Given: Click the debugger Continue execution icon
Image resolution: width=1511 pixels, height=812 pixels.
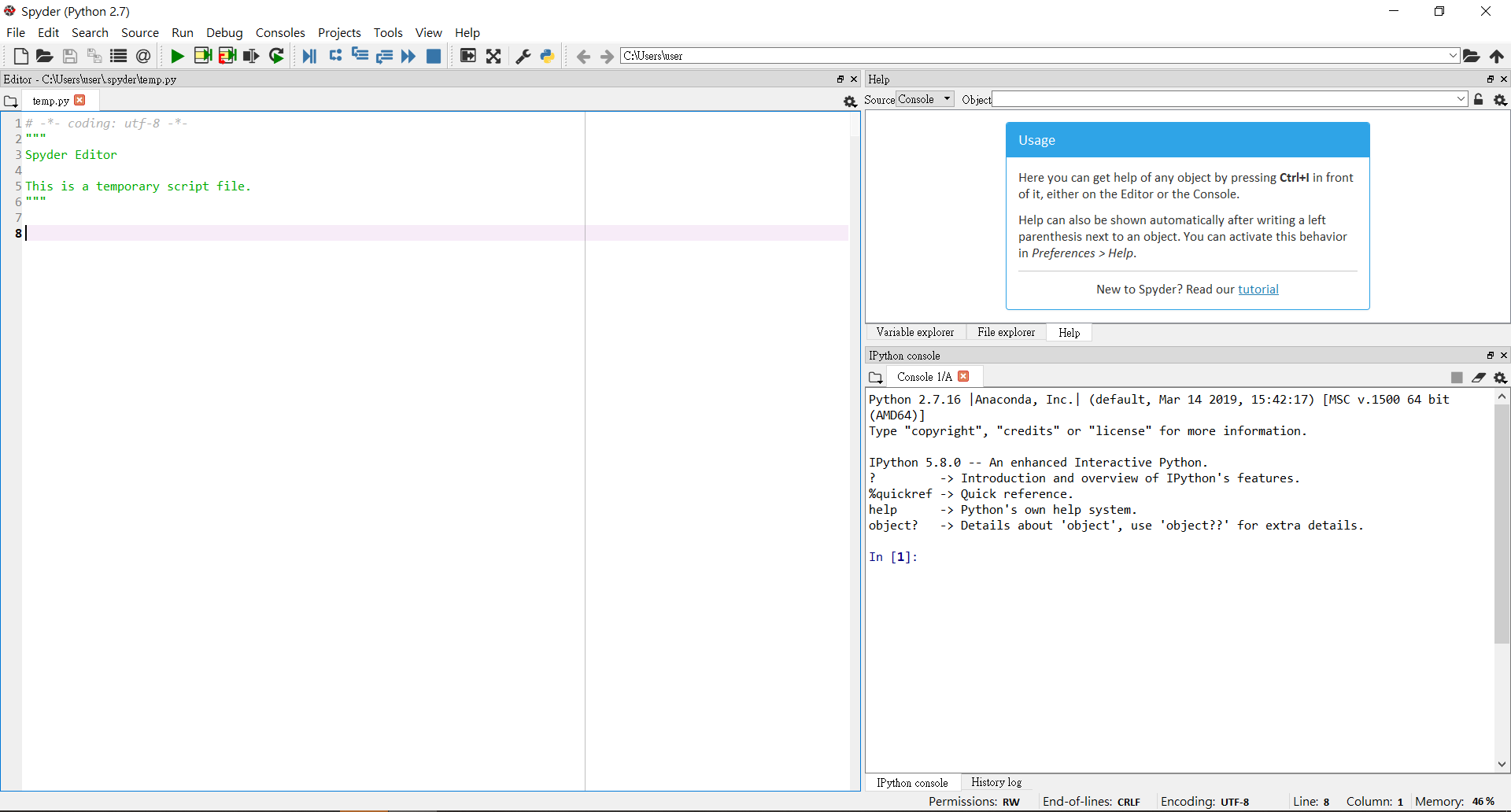Looking at the screenshot, I should click(408, 56).
